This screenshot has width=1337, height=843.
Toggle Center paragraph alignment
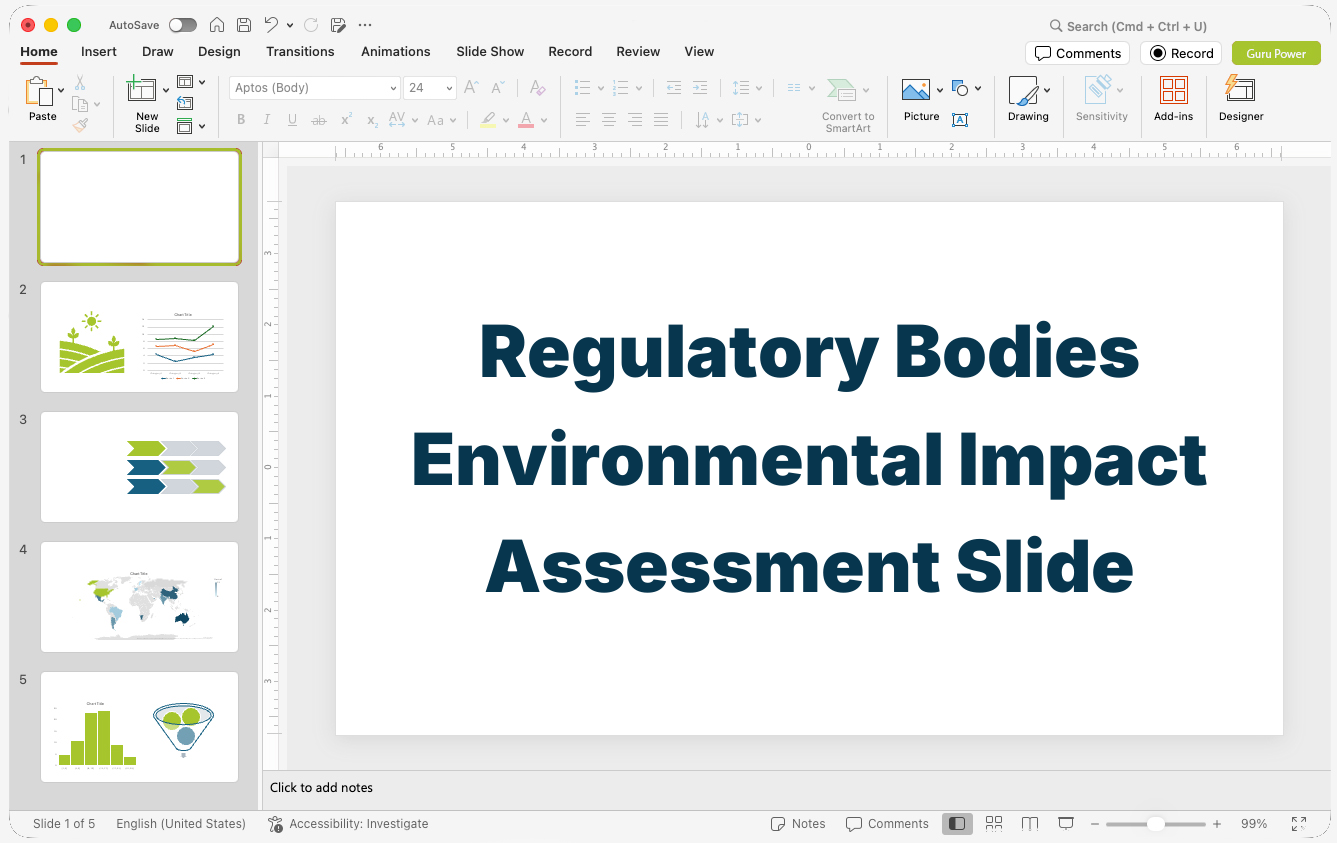coord(608,120)
